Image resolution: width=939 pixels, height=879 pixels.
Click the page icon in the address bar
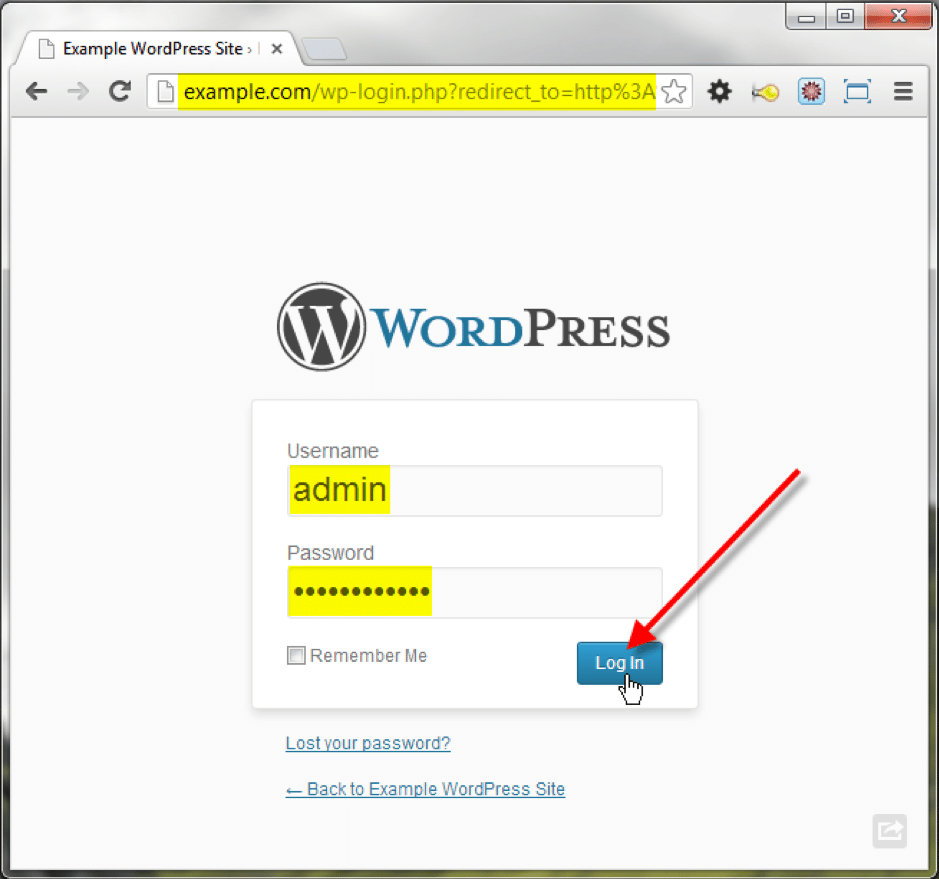click(165, 92)
